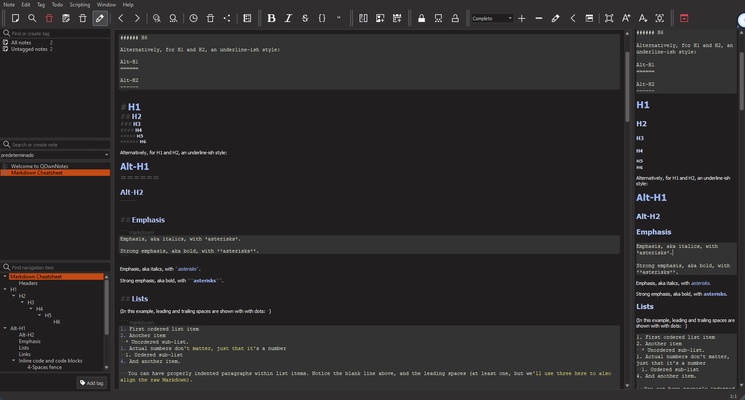Go back in note history
The image size is (745, 400).
(x=121, y=18)
